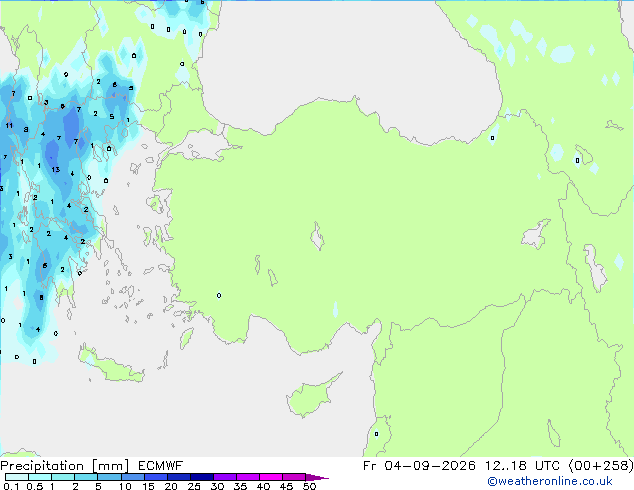Click the '35' legend scale label
This screenshot has height=490, width=634.
pyautogui.click(x=240, y=486)
